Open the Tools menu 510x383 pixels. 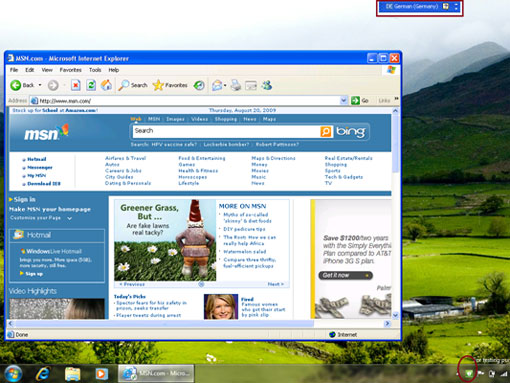click(x=95, y=70)
